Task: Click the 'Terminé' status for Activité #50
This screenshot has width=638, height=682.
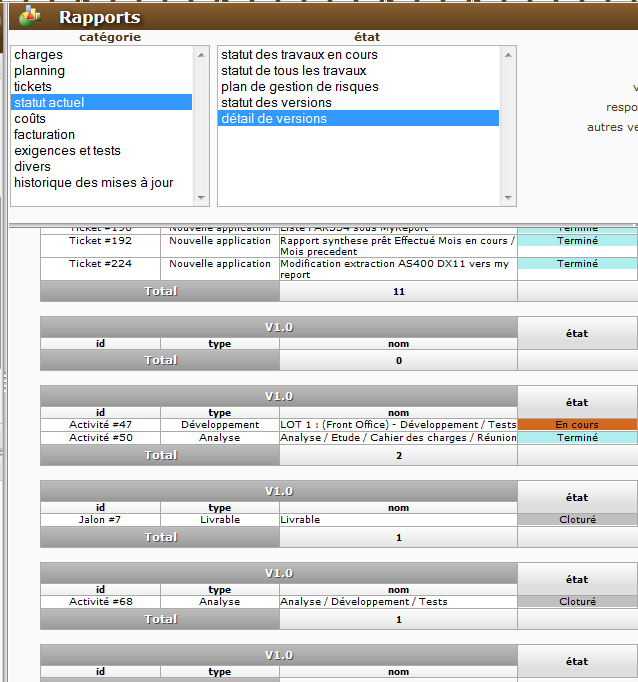Action: (x=577, y=438)
